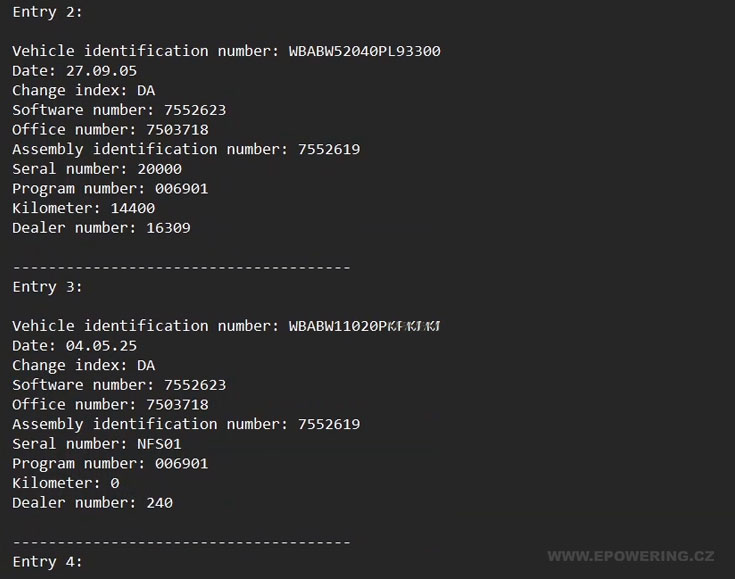The width and height of the screenshot is (735, 579).
Task: Click Program number 006901 in Entry 3
Action: point(110,464)
